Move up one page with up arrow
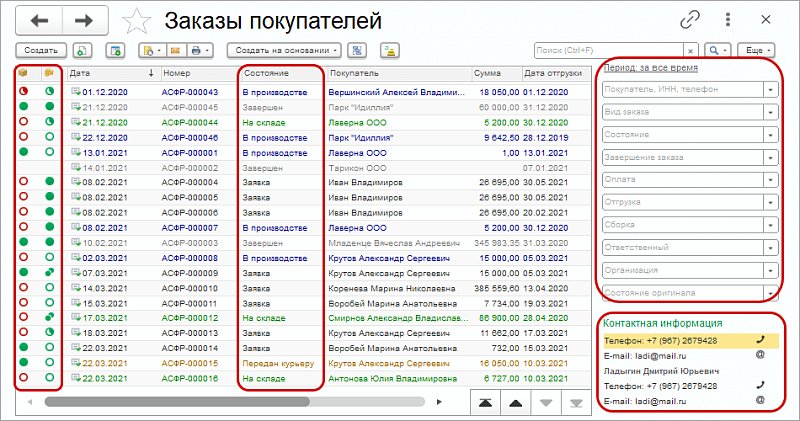Image resolution: width=800 pixels, height=421 pixels. click(516, 403)
